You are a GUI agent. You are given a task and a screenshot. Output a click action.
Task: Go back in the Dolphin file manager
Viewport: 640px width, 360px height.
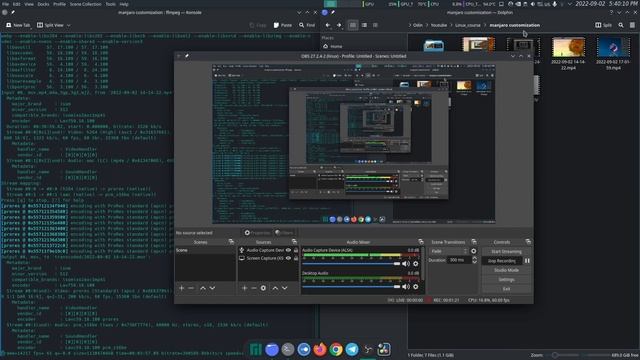[x=328, y=25]
